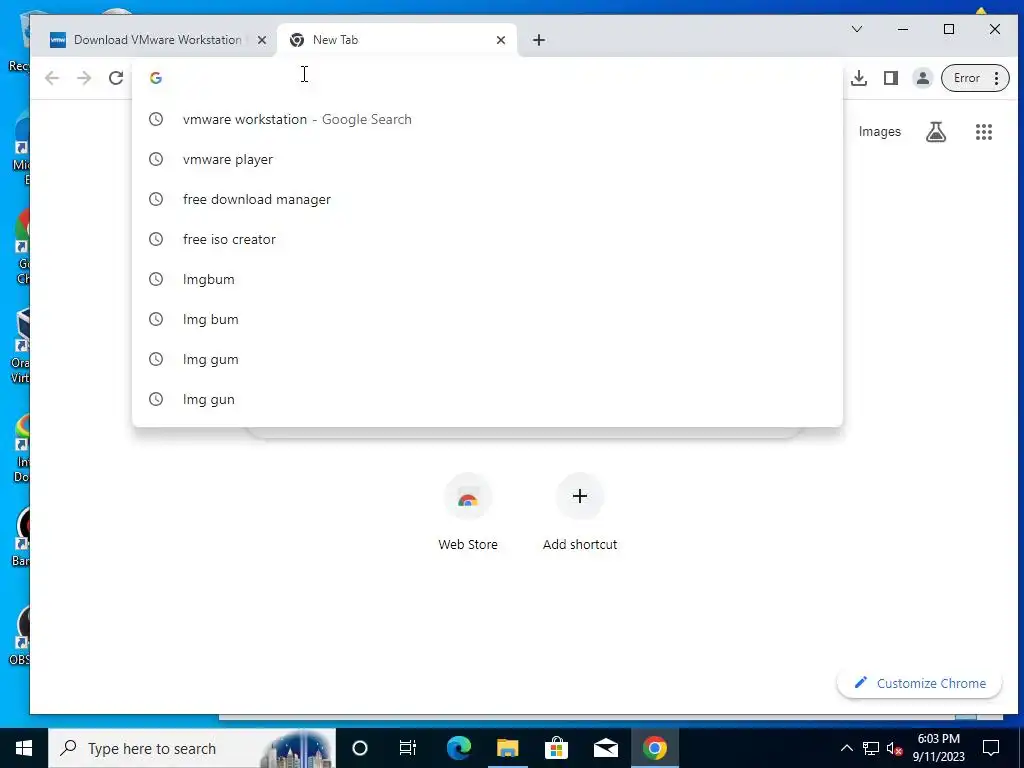Click clock icon beside 'vmware player'
1024x768 pixels.
pos(155,159)
